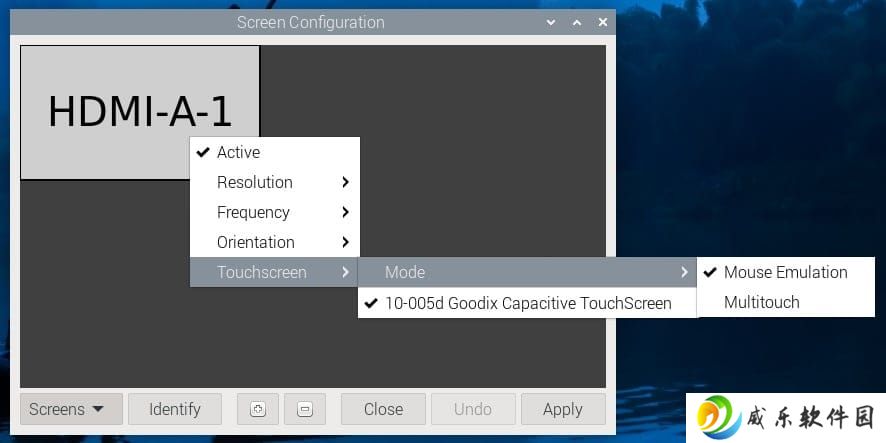Click the Undo button
886x443 pixels.
[473, 409]
